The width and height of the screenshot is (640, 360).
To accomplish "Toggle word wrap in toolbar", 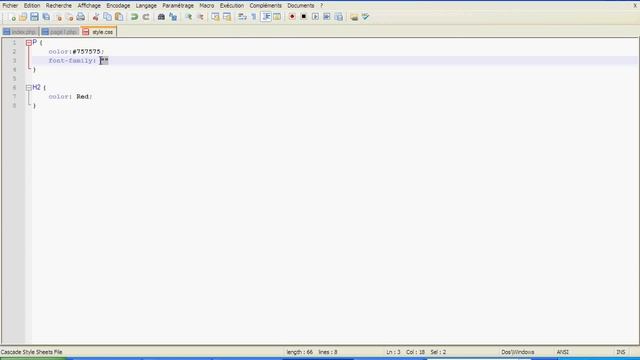I will coord(242,17).
